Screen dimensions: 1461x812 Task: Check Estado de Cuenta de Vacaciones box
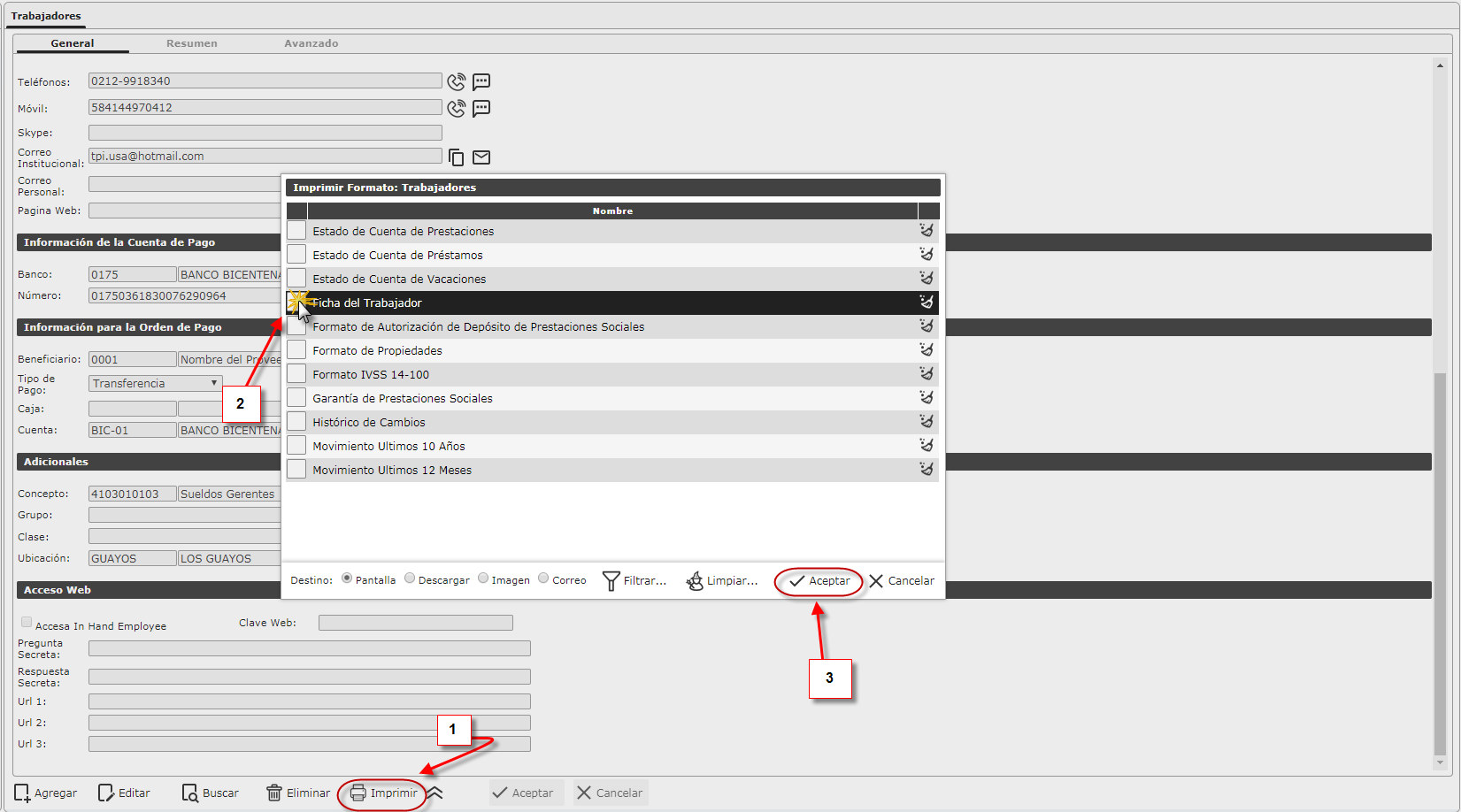tap(296, 279)
